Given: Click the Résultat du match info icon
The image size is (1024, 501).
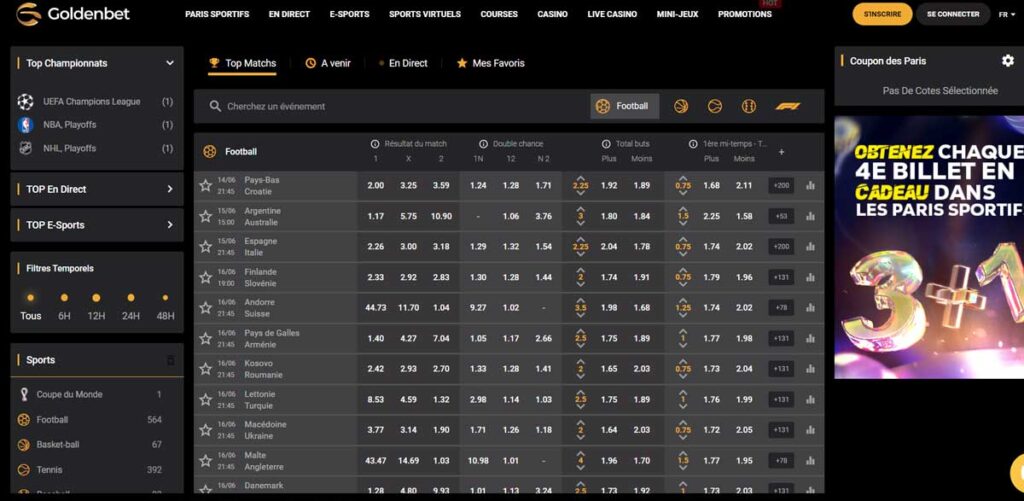Looking at the screenshot, I should [x=375, y=144].
